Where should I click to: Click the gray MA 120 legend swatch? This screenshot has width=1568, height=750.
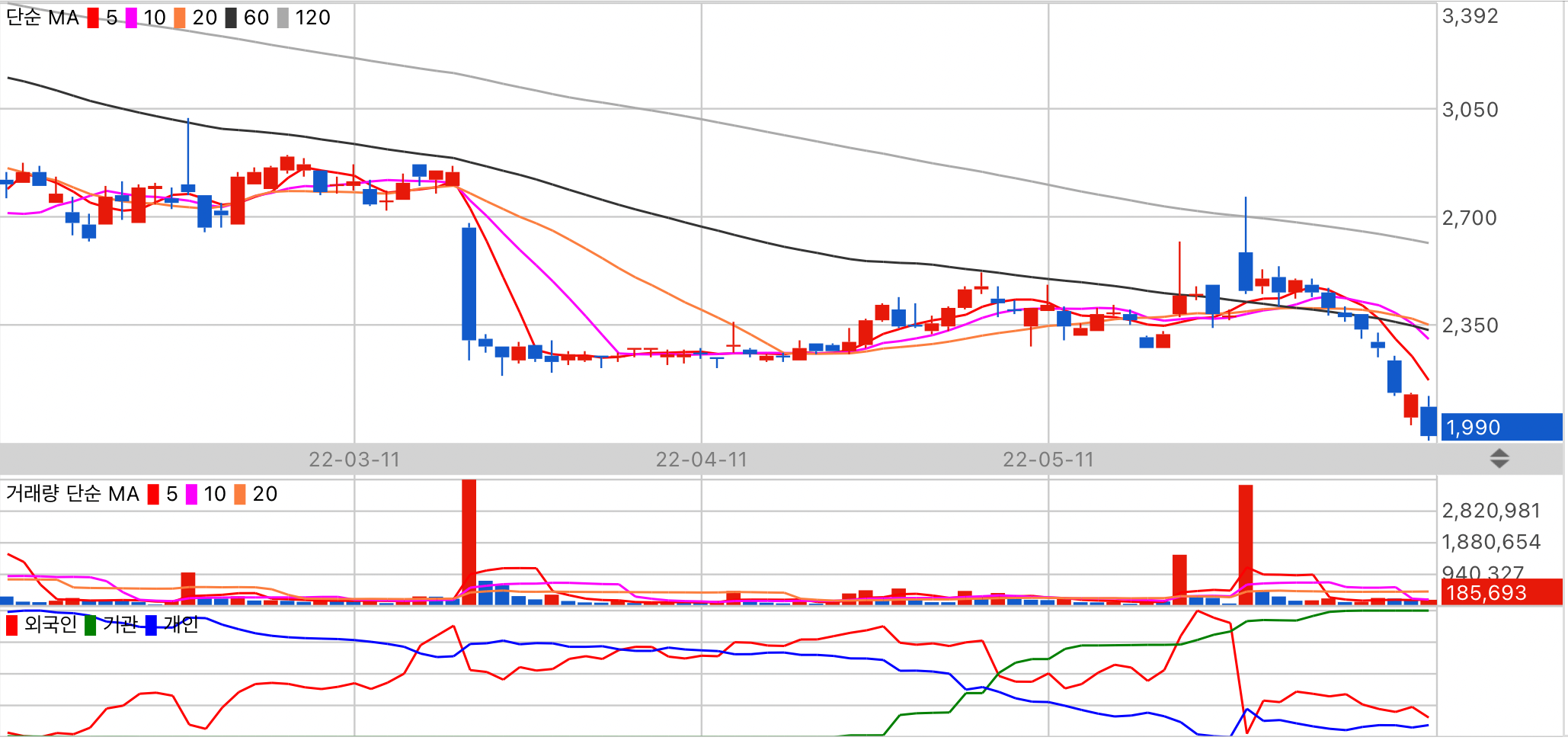[283, 18]
